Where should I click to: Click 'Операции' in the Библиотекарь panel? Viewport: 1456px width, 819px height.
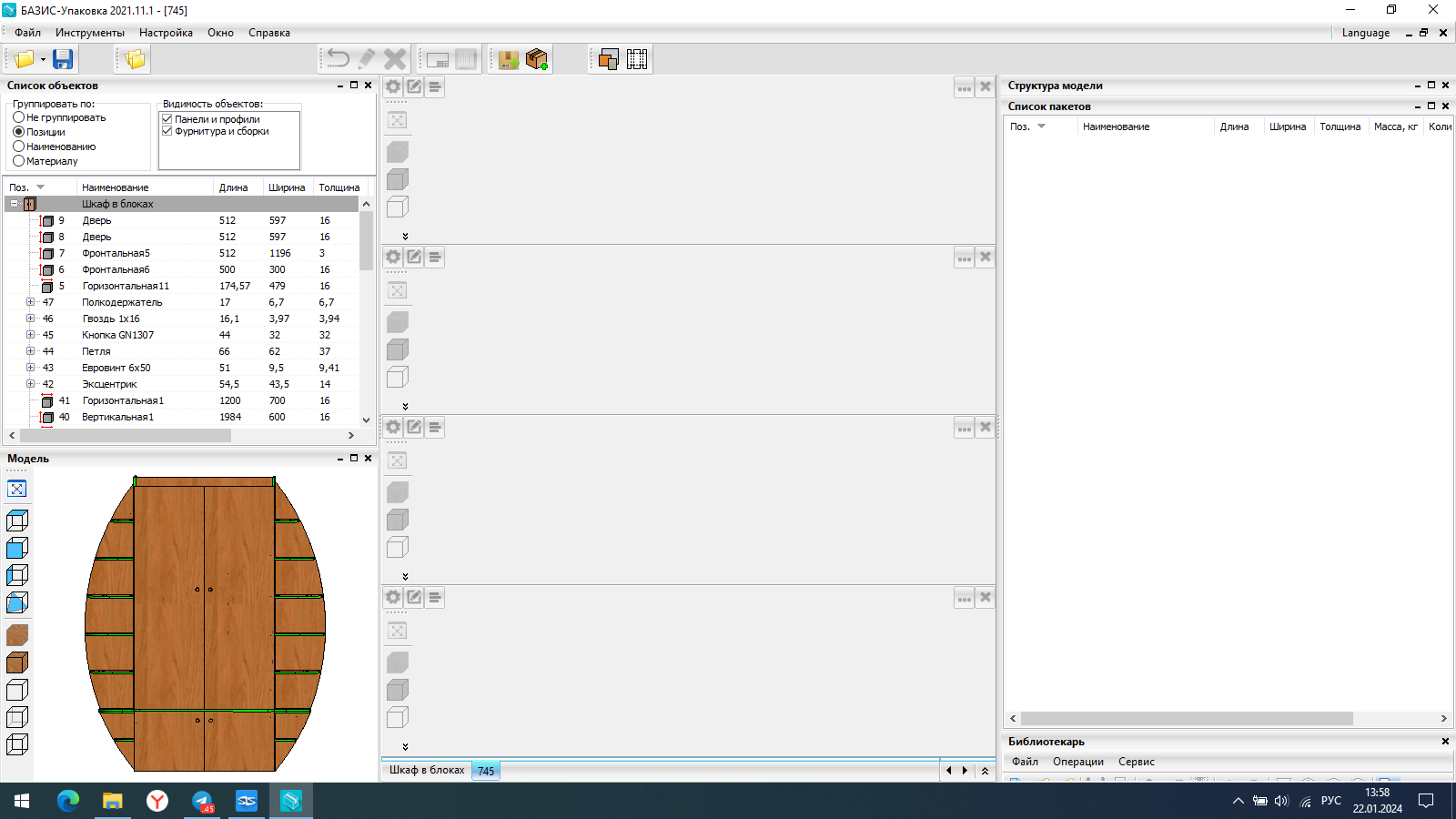[1077, 762]
